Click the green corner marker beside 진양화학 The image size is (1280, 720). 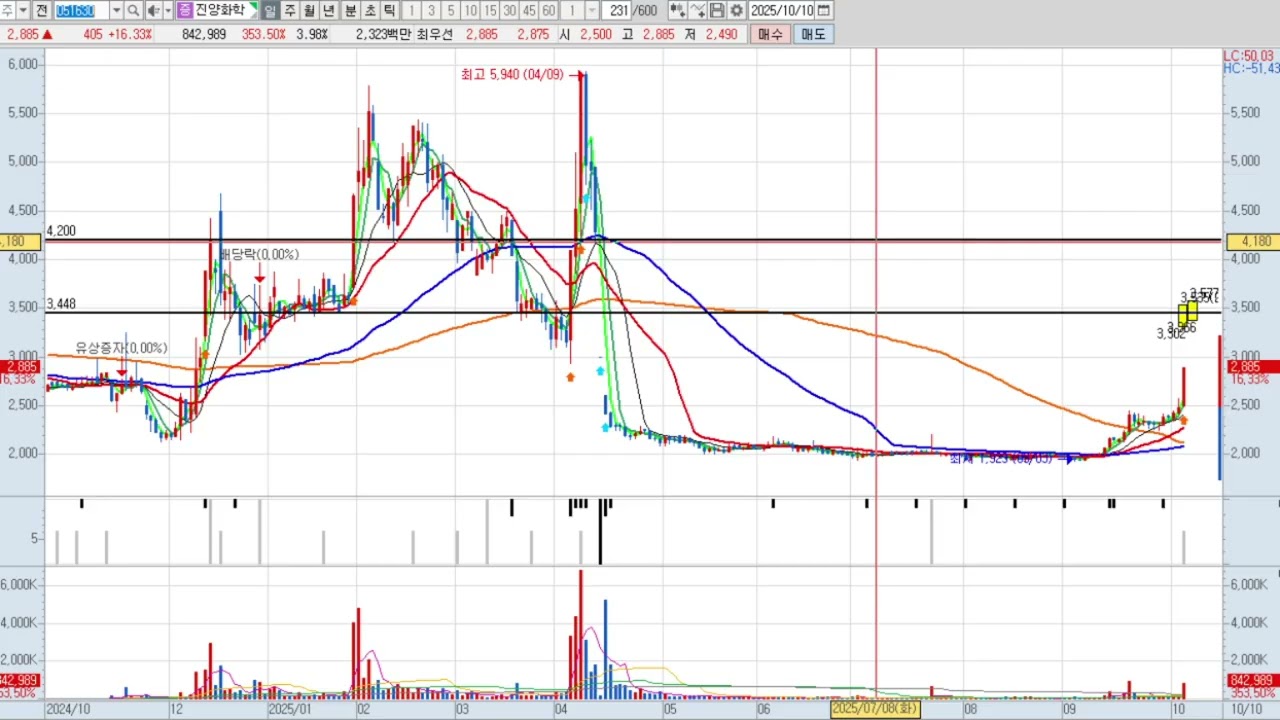pyautogui.click(x=253, y=8)
